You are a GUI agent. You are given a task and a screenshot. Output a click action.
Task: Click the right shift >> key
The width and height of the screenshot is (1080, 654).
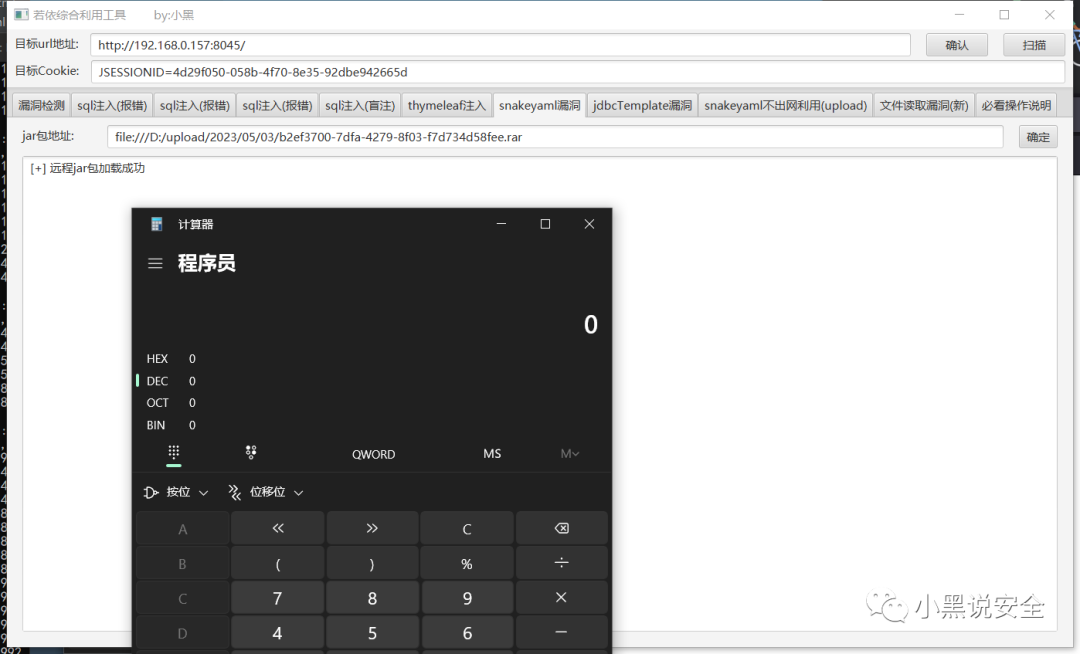pos(372,528)
